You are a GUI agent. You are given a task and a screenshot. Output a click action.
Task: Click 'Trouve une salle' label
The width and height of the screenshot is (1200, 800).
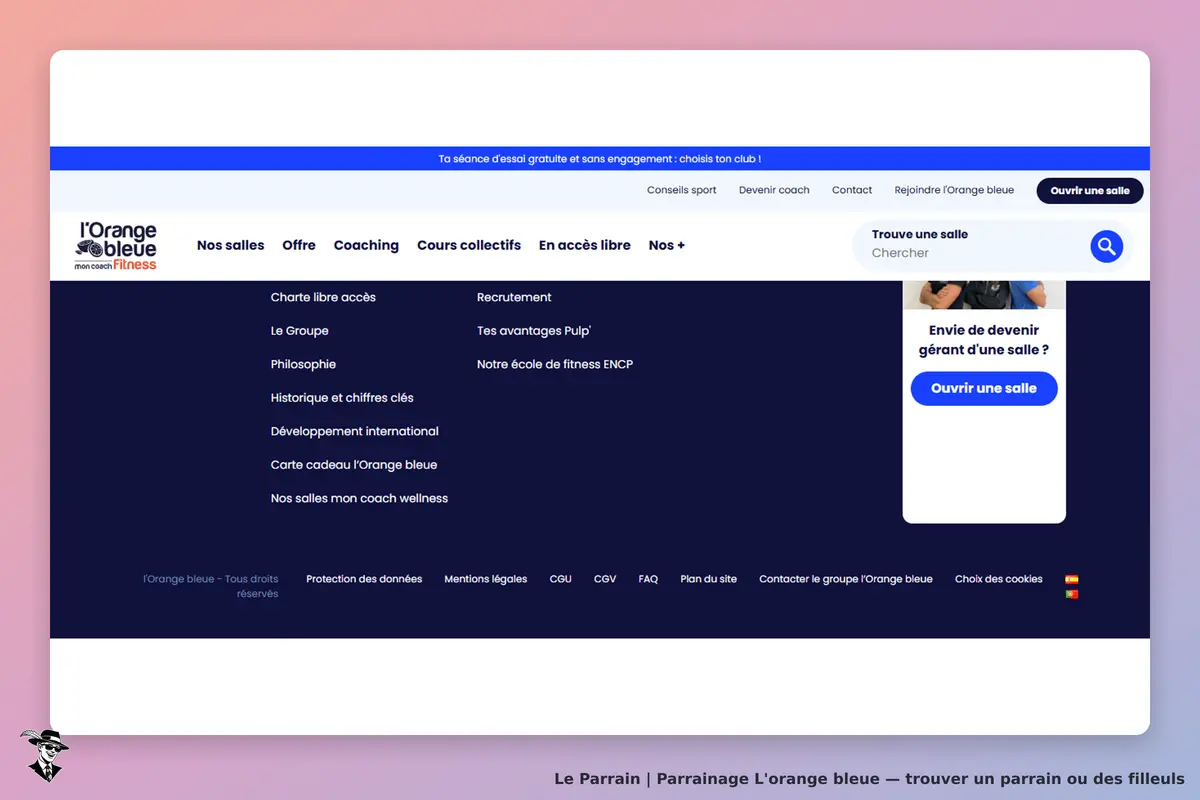[920, 234]
